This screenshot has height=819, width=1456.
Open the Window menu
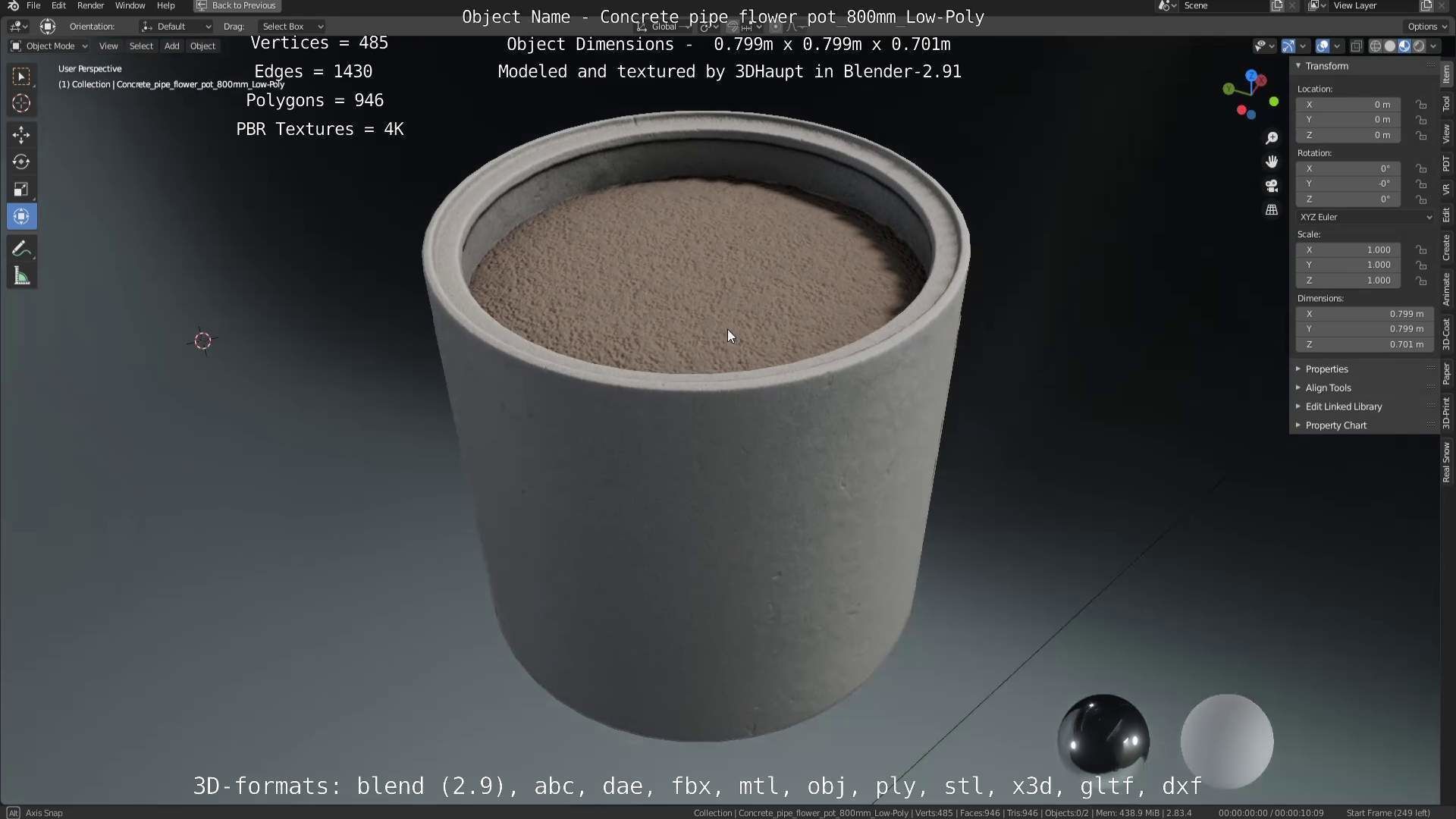(130, 5)
